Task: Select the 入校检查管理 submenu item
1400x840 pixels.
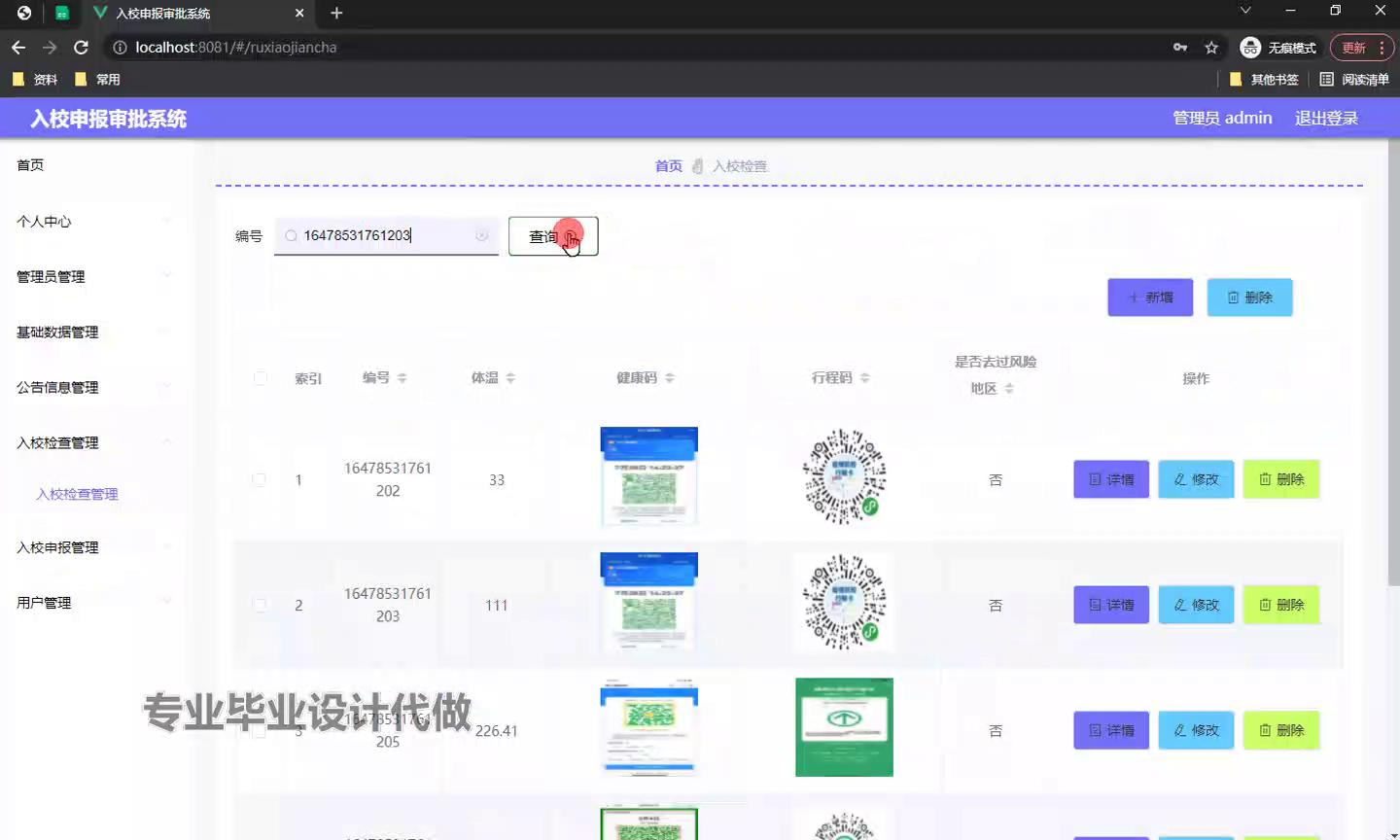Action: pyautogui.click(x=77, y=494)
